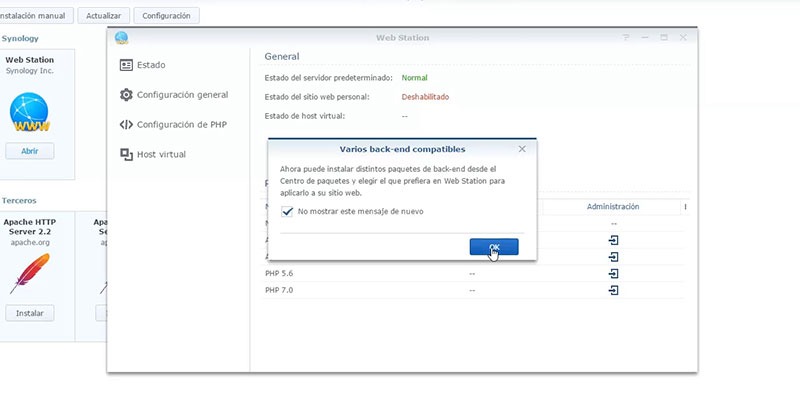Click 'Estado de host virtual' label

tap(305, 116)
